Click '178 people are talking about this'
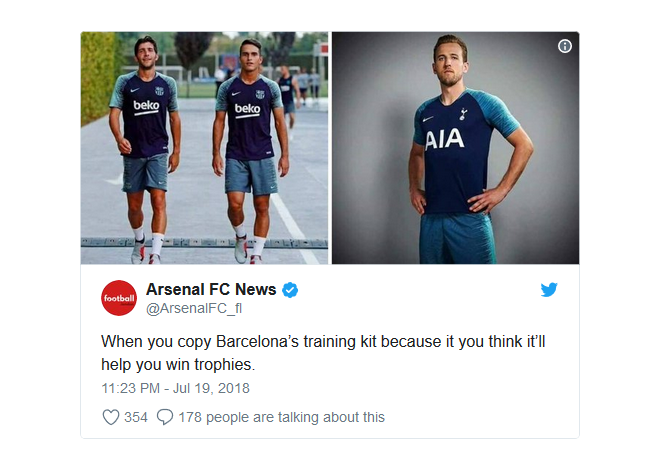This screenshot has height=465, width=660. (x=281, y=417)
